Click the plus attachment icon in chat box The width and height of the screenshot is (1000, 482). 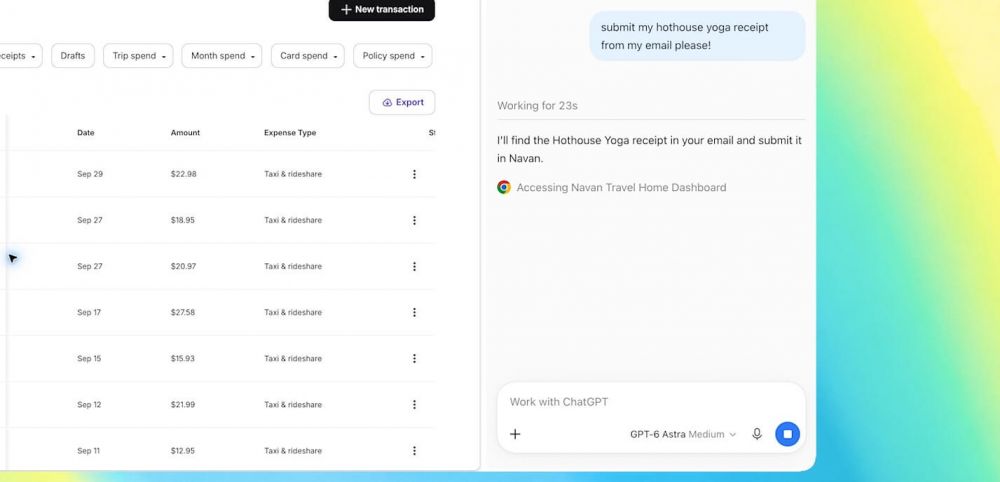point(515,434)
